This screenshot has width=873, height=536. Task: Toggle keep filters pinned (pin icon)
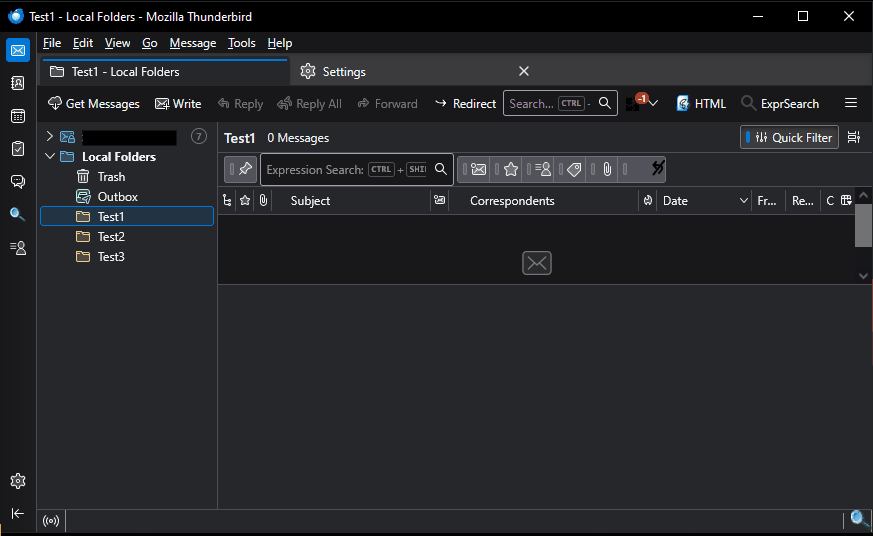click(x=241, y=169)
